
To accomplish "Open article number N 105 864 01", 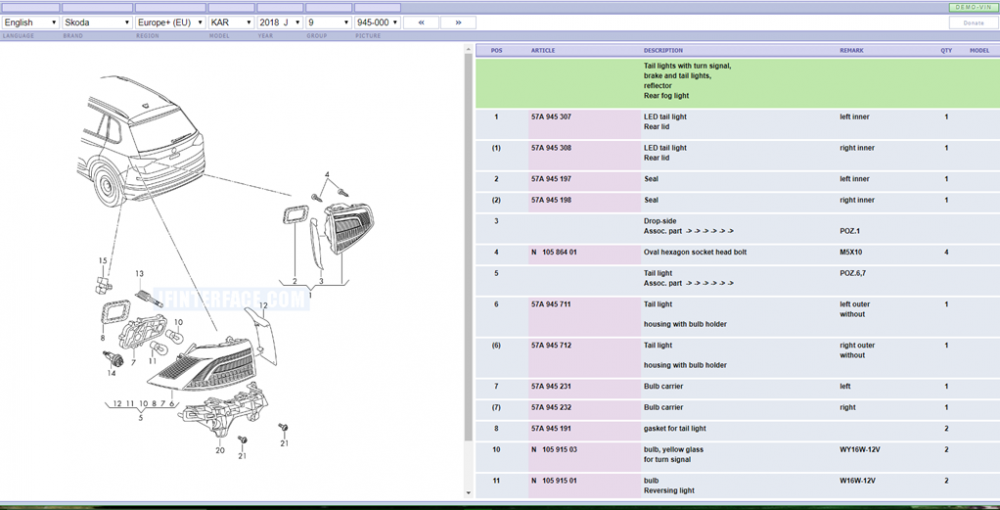I will (x=554, y=252).
